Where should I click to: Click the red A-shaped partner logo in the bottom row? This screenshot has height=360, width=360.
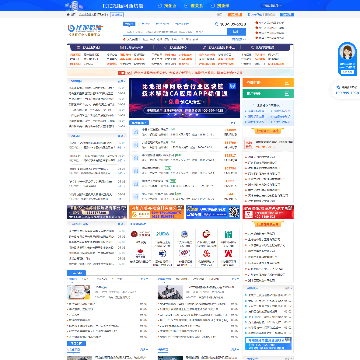click(229, 253)
